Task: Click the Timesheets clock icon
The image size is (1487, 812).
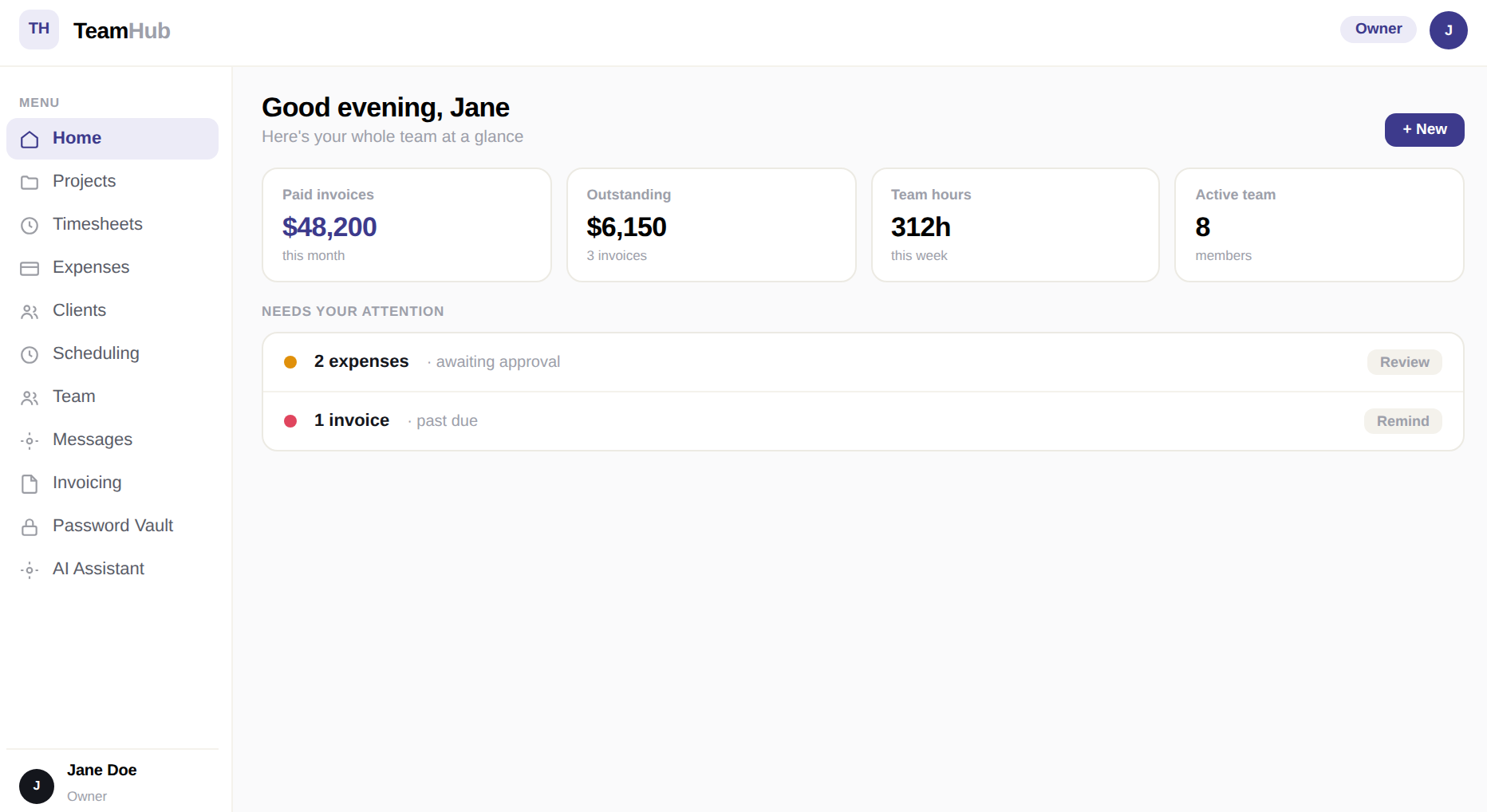Action: coord(30,226)
